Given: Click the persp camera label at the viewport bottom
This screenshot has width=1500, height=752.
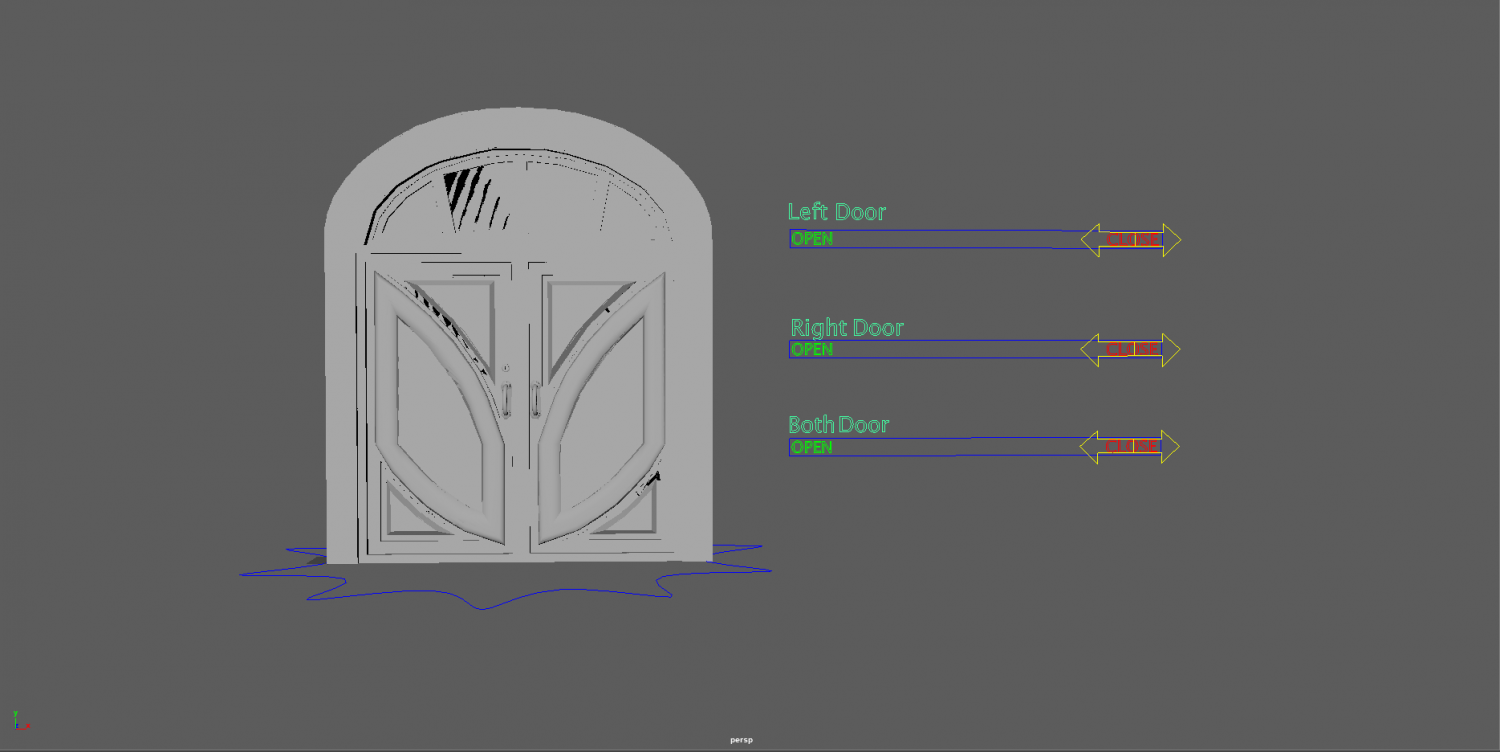Looking at the screenshot, I should (x=740, y=739).
